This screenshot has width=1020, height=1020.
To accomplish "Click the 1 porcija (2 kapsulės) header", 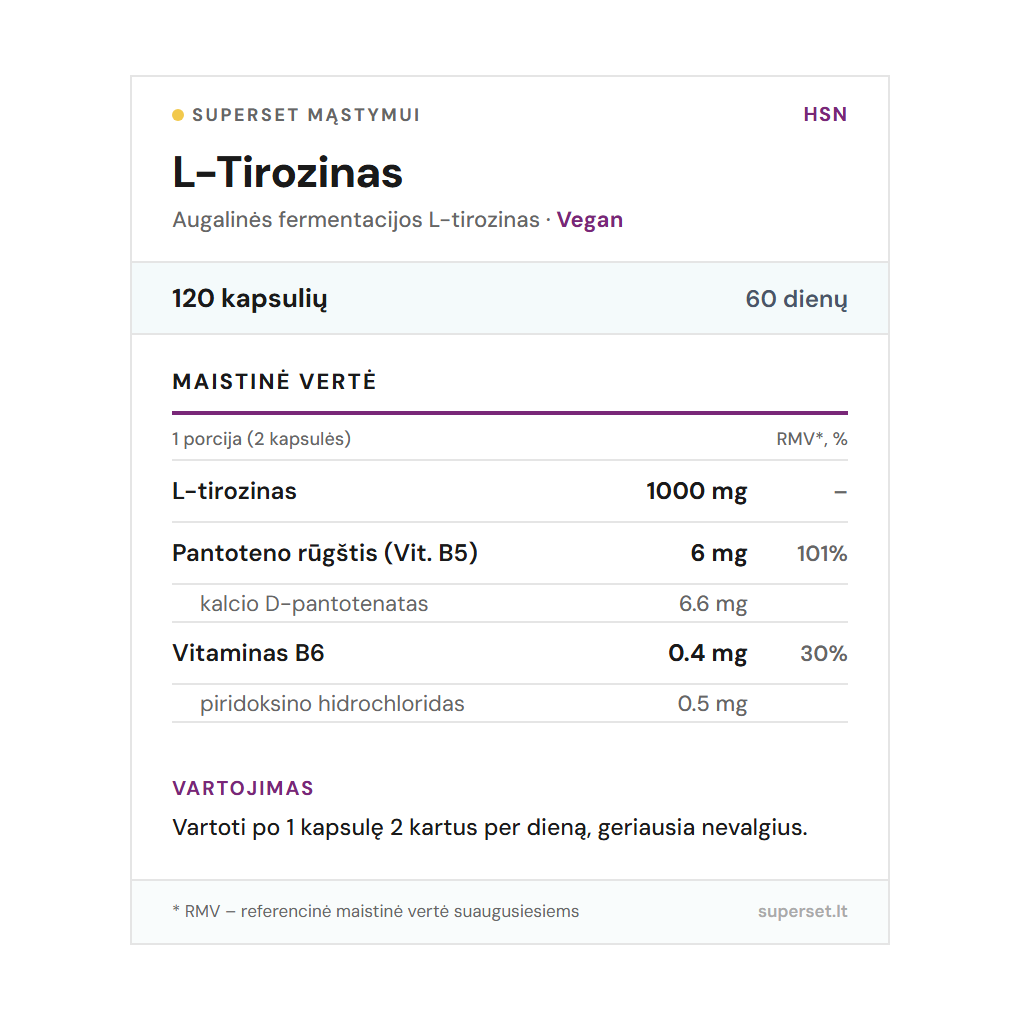I will [261, 439].
